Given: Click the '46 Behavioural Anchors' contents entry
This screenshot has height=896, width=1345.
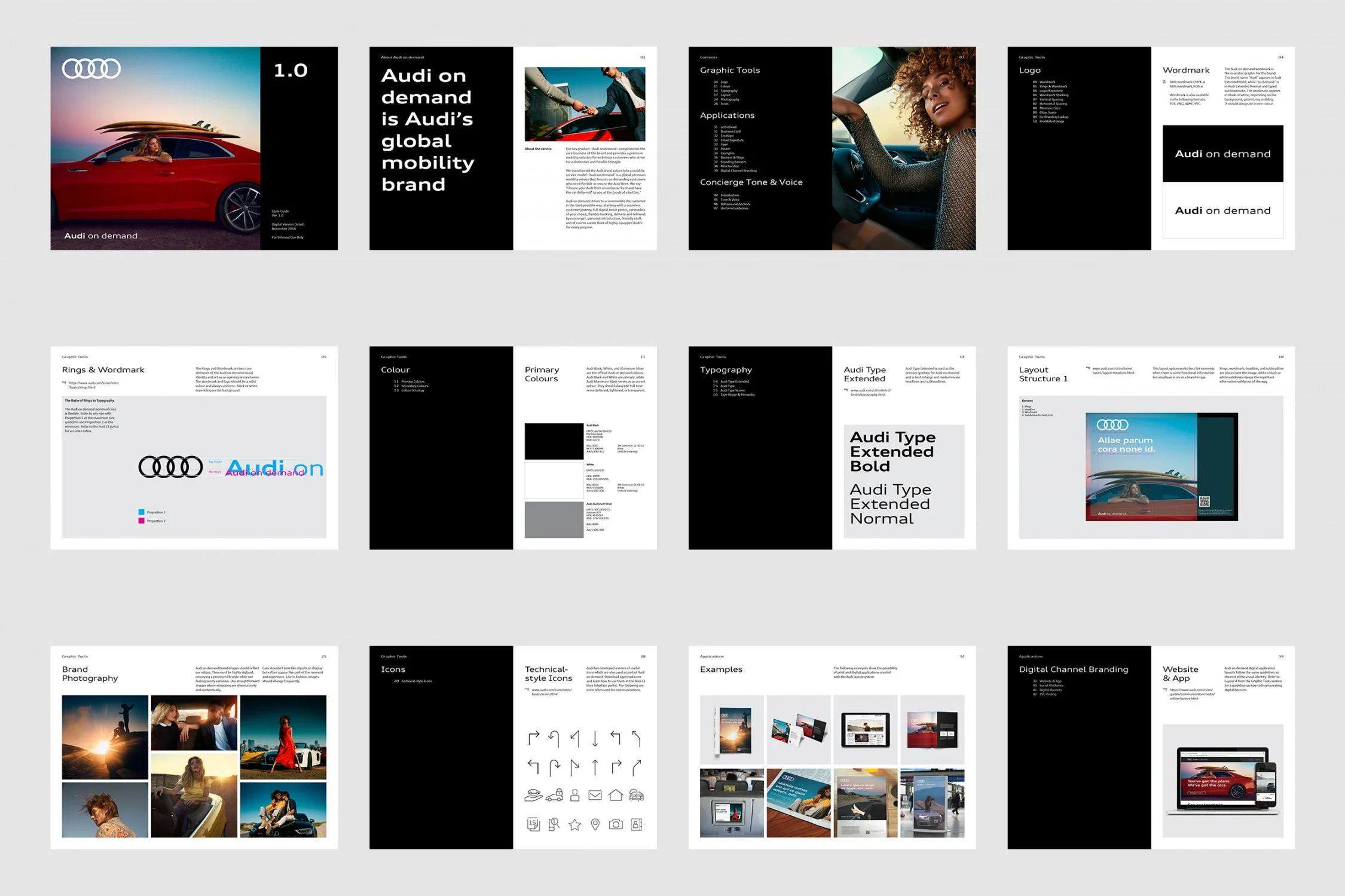Looking at the screenshot, I should [x=732, y=204].
